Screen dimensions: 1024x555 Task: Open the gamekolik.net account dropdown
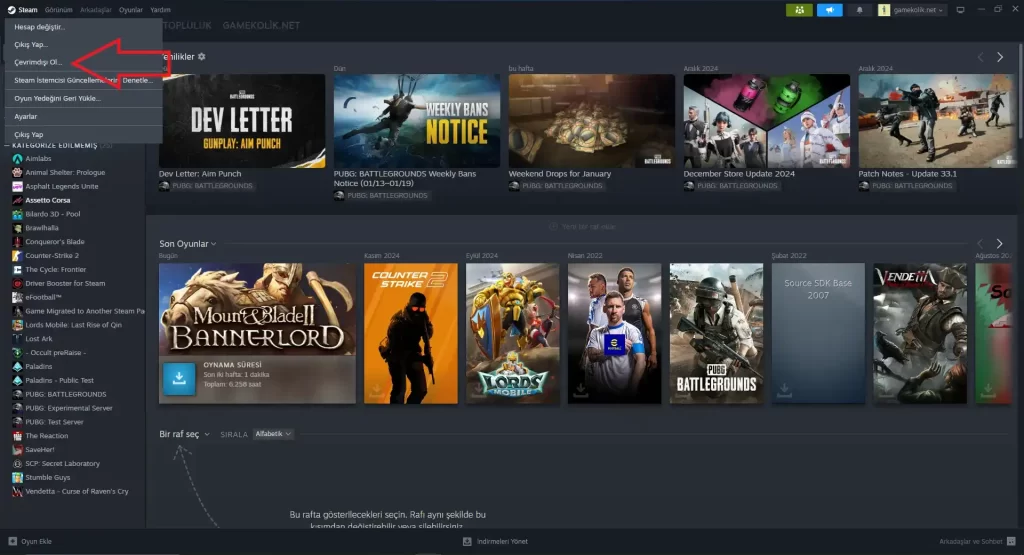click(912, 10)
